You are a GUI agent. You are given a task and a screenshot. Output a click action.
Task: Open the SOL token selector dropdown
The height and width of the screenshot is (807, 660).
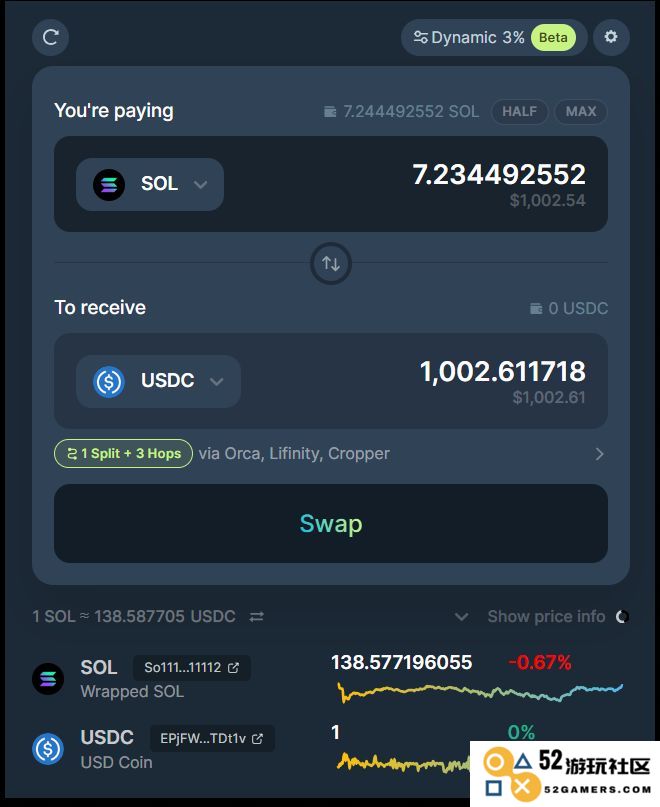pos(150,184)
